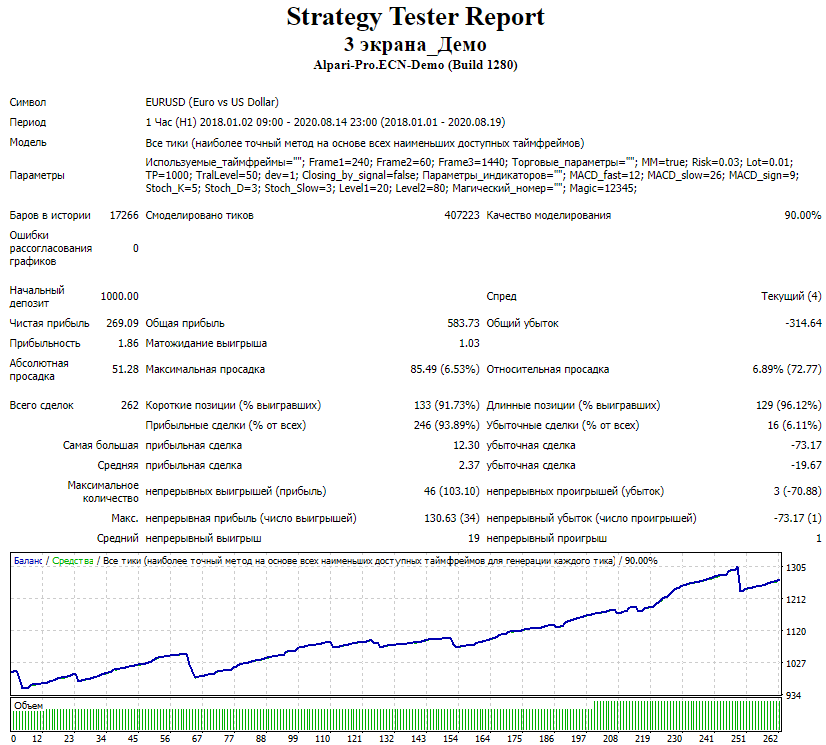Click the "3 экрана_Демо" expert name heading
Screen dimensions: 826x745
click(x=415, y=45)
